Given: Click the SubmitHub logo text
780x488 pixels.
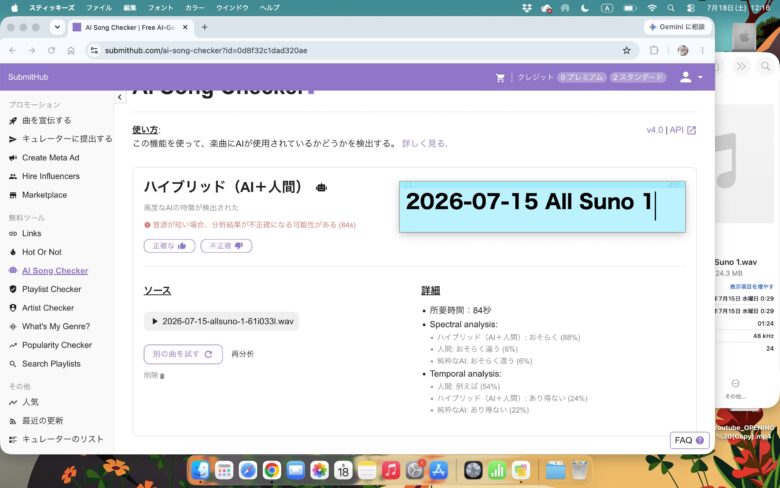Looking at the screenshot, I should (28, 77).
